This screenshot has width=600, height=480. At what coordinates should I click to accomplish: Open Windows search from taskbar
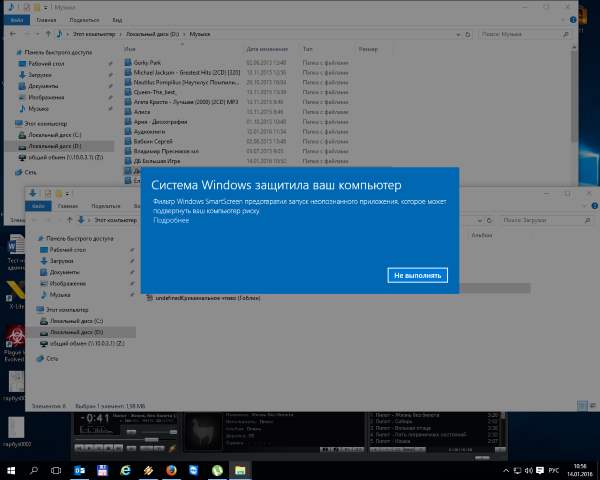pos(34,470)
